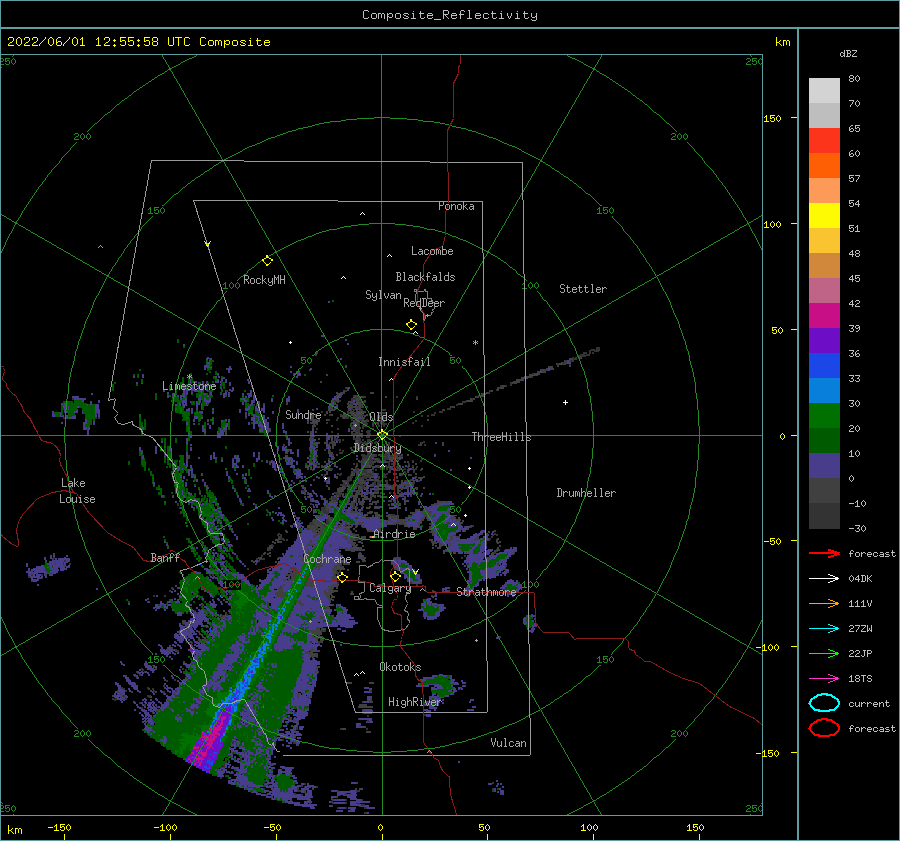This screenshot has width=900, height=841.
Task: Click the cyan current ellipse legend icon
Action: point(824,703)
